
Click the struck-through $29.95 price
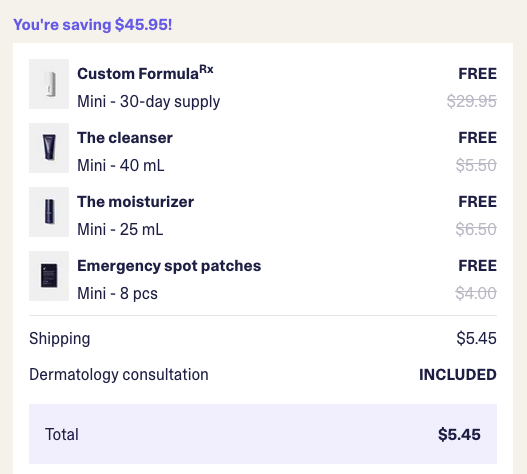(x=472, y=101)
